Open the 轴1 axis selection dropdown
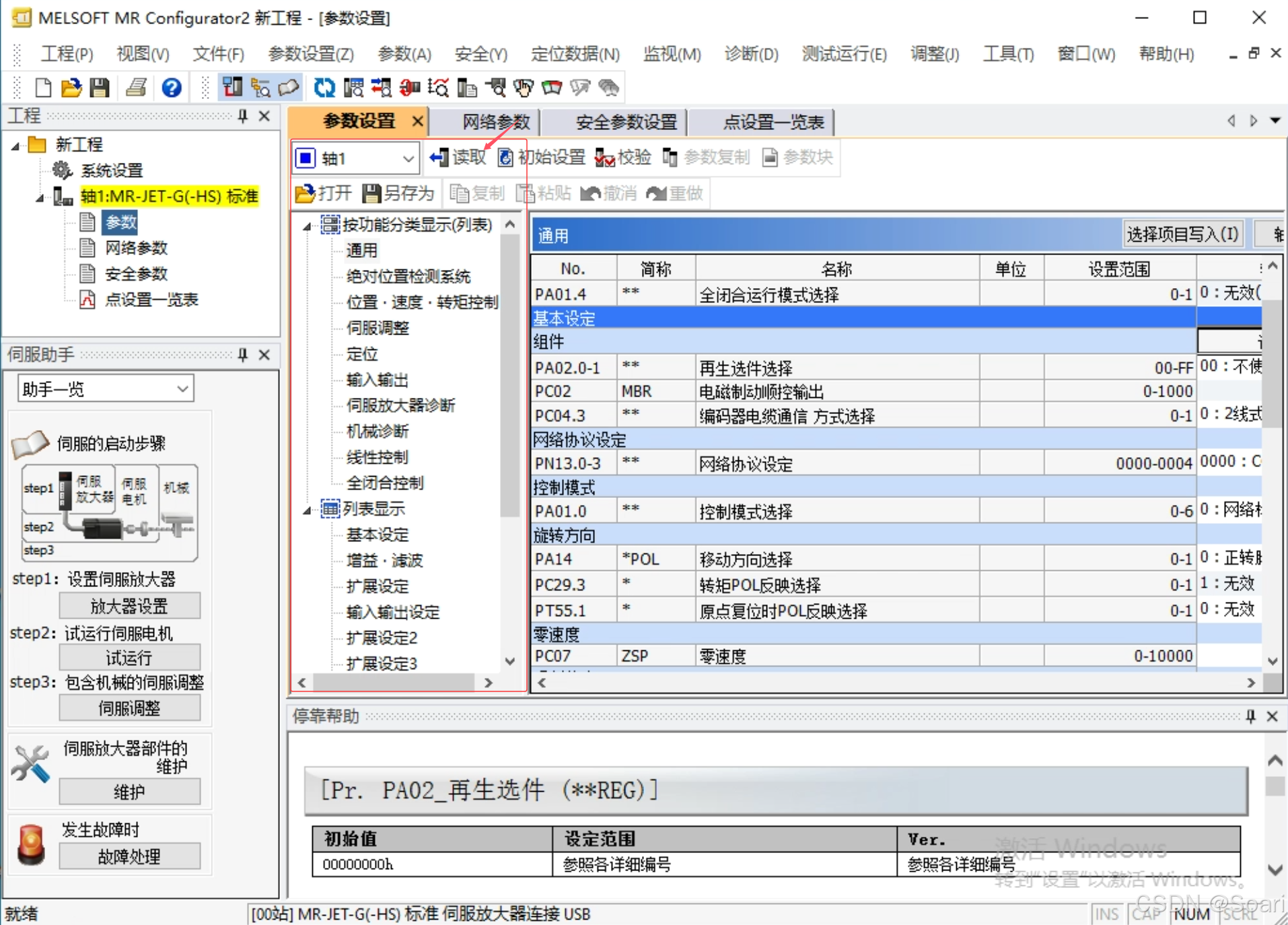 tap(408, 159)
